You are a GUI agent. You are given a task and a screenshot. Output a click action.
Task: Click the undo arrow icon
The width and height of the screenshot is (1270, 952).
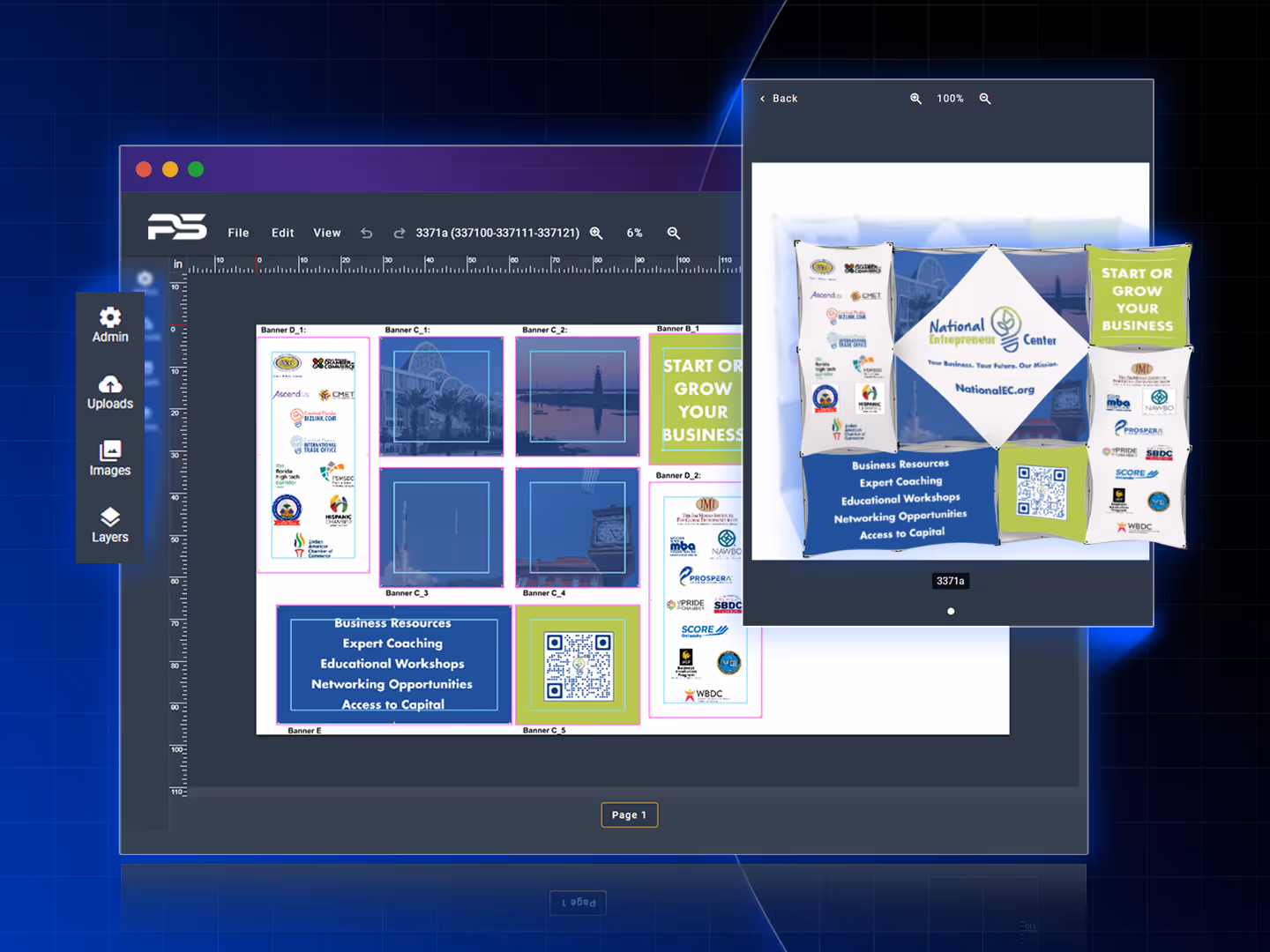[x=367, y=234]
